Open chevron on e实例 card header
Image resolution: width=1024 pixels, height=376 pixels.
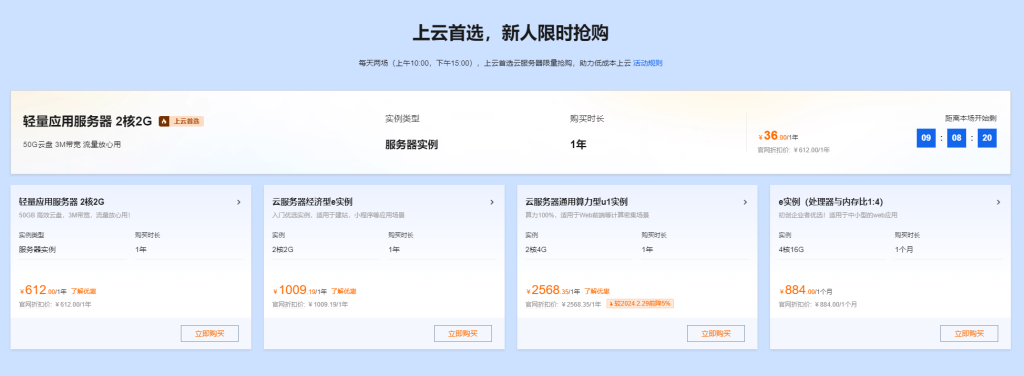tap(999, 202)
